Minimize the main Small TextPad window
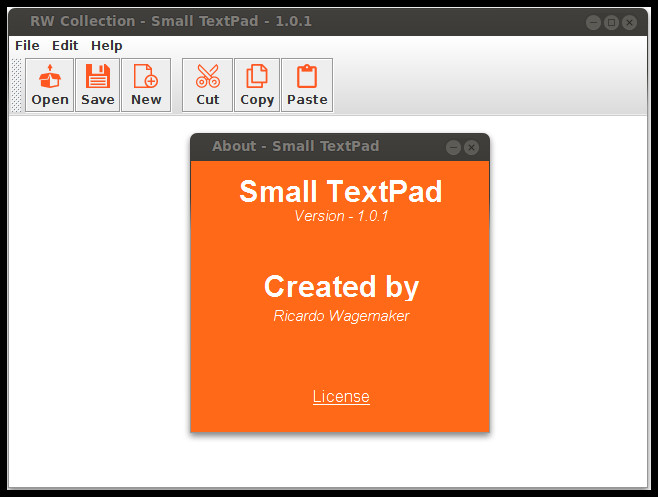 click(x=593, y=22)
